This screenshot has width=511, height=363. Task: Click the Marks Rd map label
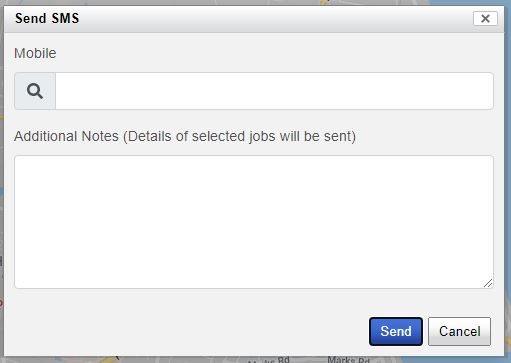pyautogui.click(x=348, y=360)
